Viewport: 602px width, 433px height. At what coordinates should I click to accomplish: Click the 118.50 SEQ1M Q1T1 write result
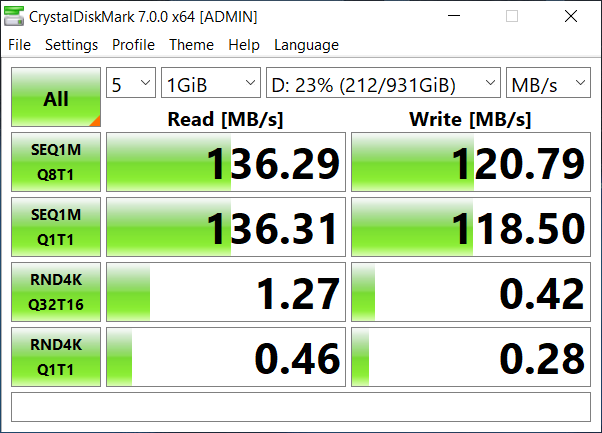click(471, 227)
